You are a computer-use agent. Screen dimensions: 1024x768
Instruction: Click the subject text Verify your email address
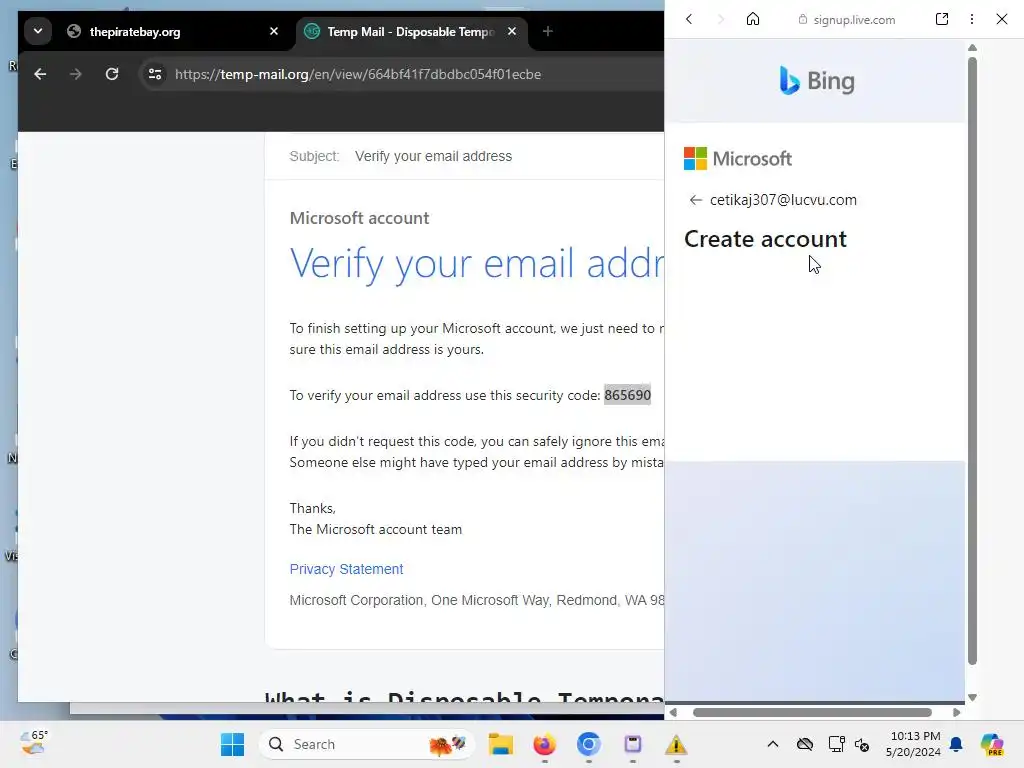point(433,156)
